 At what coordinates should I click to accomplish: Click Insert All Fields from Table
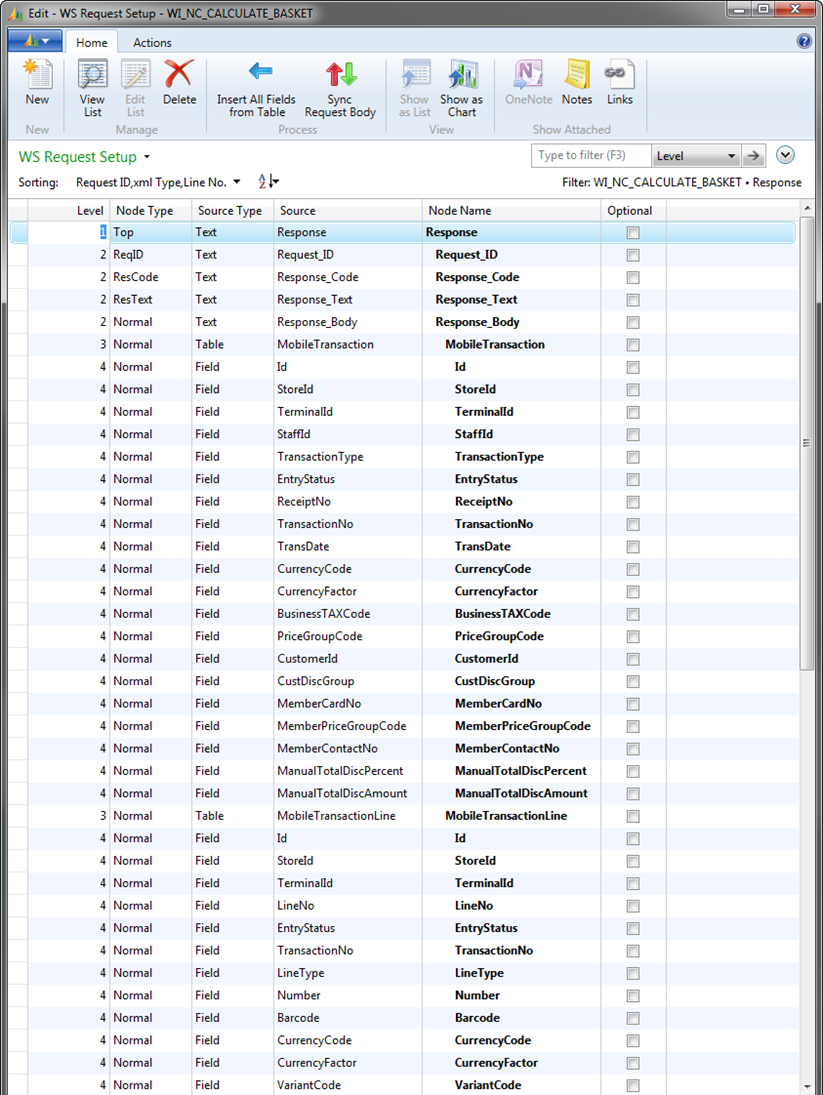[x=257, y=88]
